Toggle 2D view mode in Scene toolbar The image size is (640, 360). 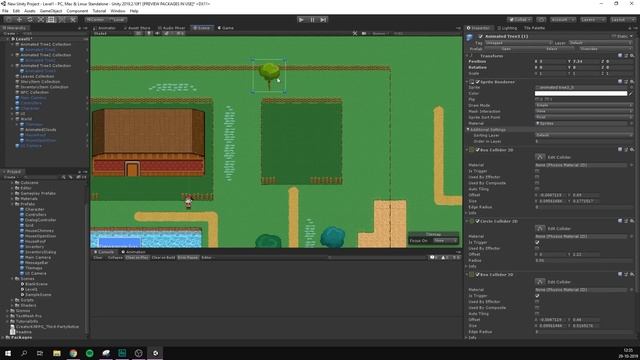pos(139,33)
